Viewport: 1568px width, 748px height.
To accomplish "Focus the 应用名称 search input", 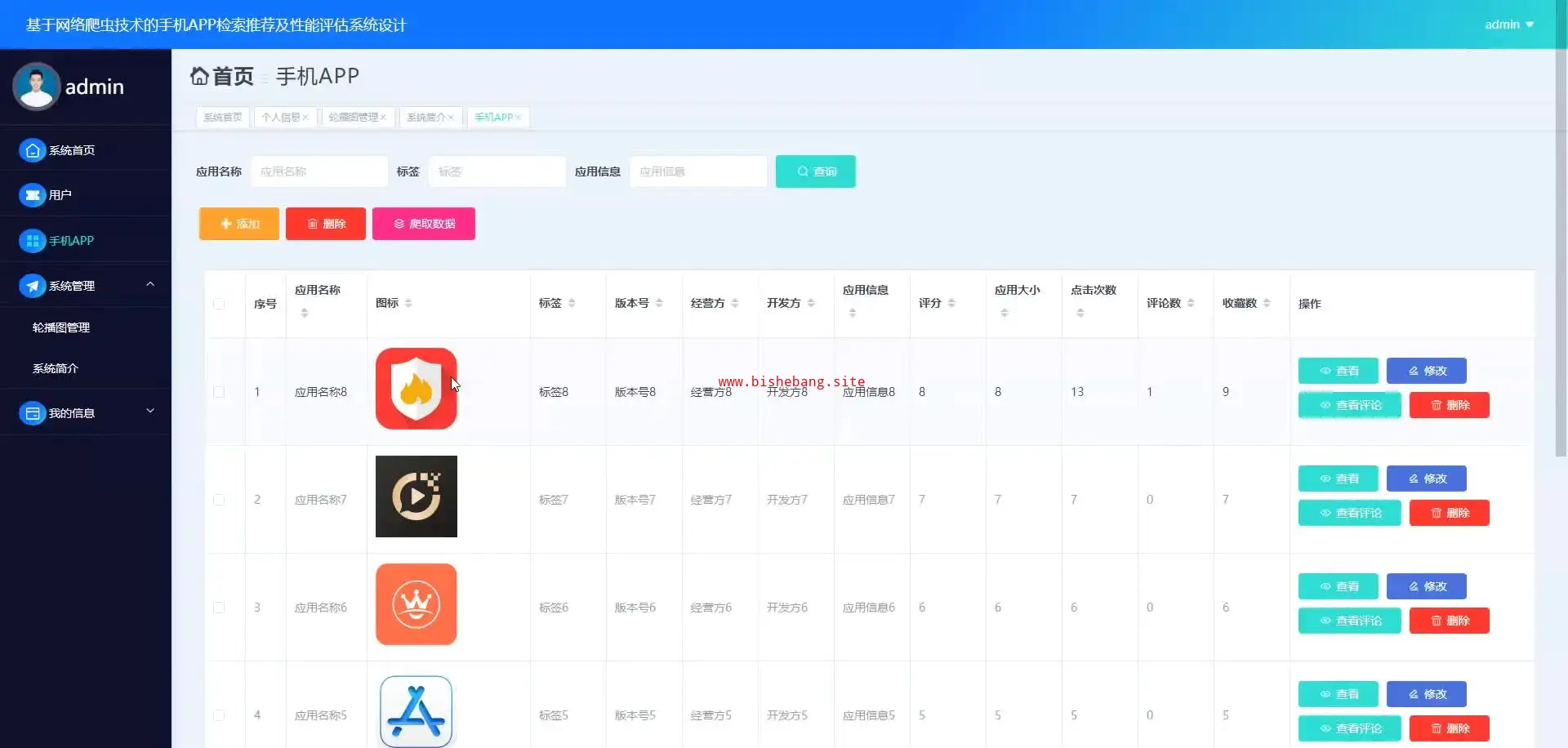I will 319,171.
